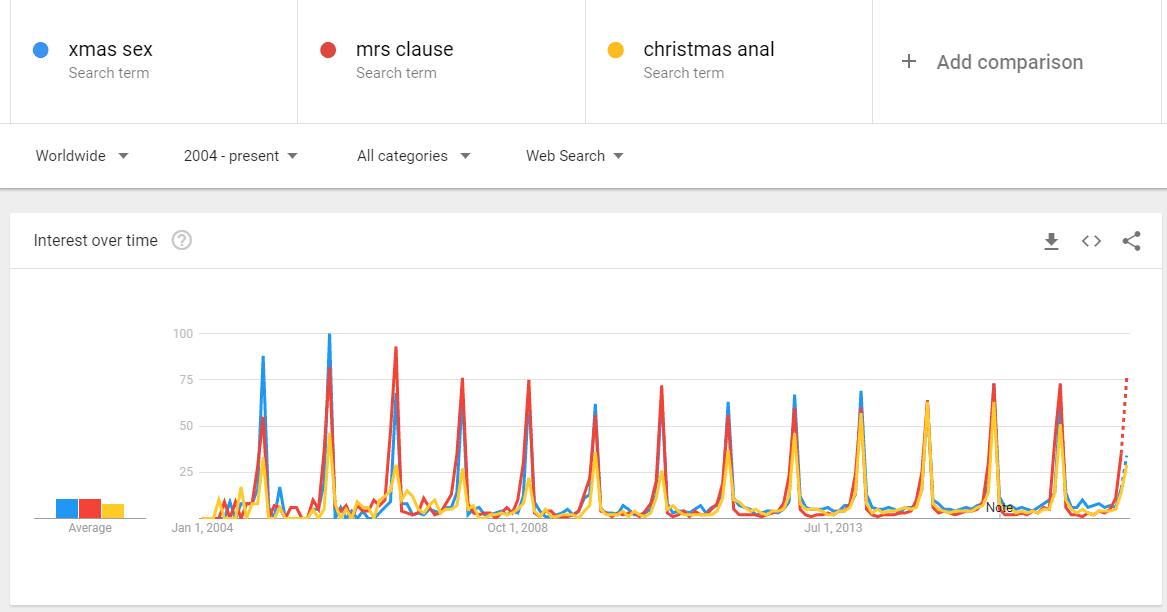Open the embed code option for the chart
Viewport: 1167px width, 612px height.
point(1091,240)
